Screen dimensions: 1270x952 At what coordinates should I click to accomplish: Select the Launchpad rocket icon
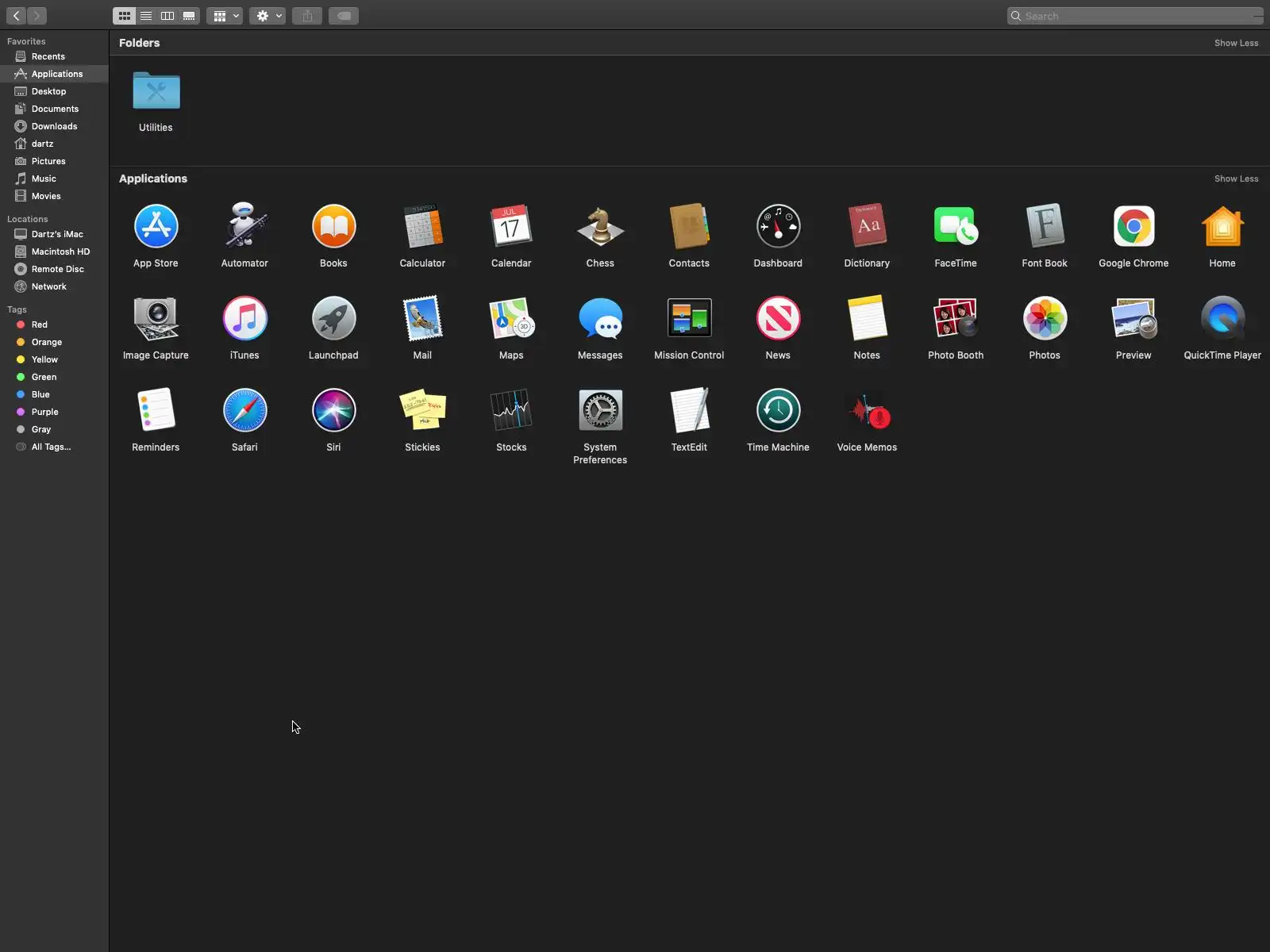(x=333, y=319)
